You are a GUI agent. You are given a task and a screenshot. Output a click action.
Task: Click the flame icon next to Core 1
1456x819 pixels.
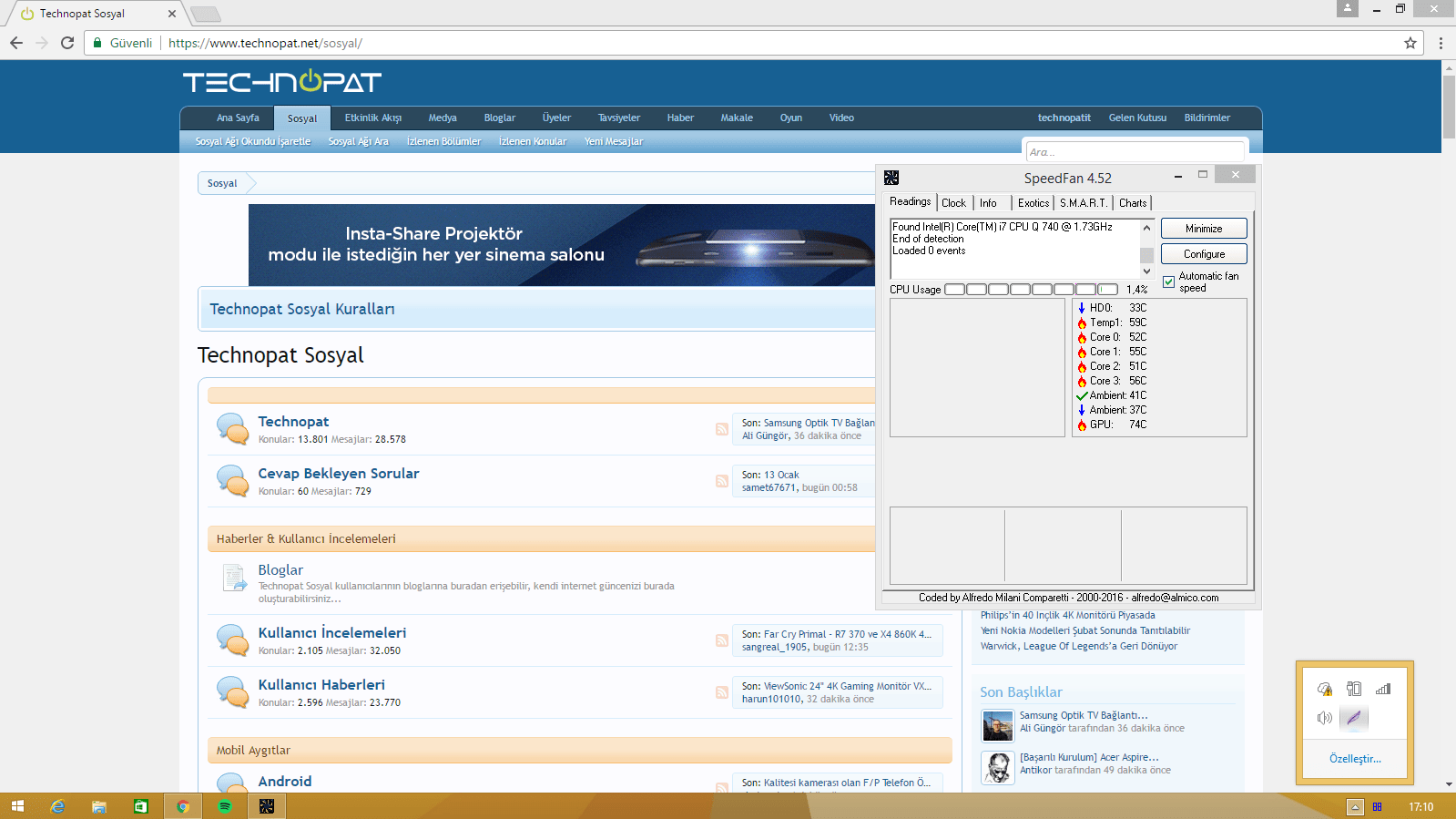click(1082, 352)
